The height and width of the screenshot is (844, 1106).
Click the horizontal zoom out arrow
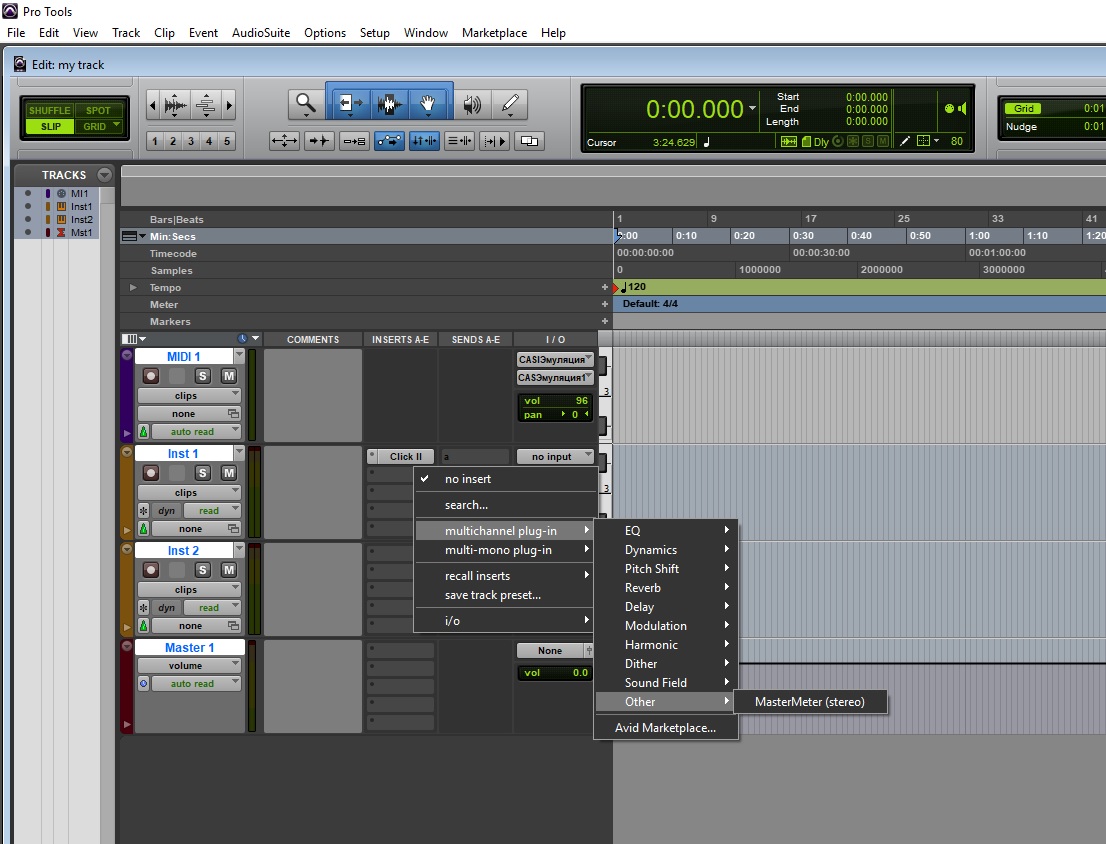tap(152, 106)
